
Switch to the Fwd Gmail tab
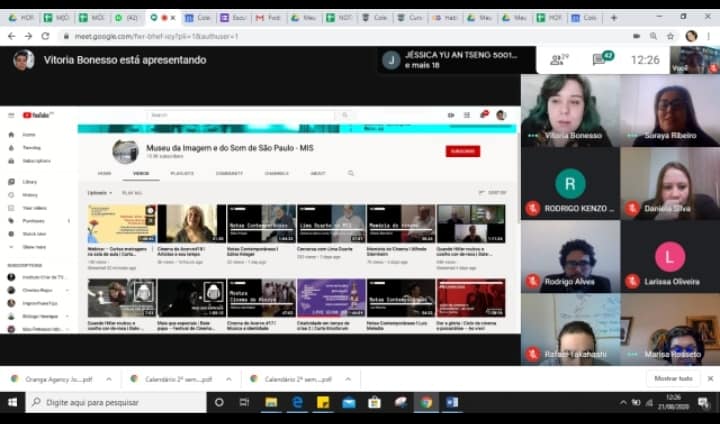[x=267, y=17]
